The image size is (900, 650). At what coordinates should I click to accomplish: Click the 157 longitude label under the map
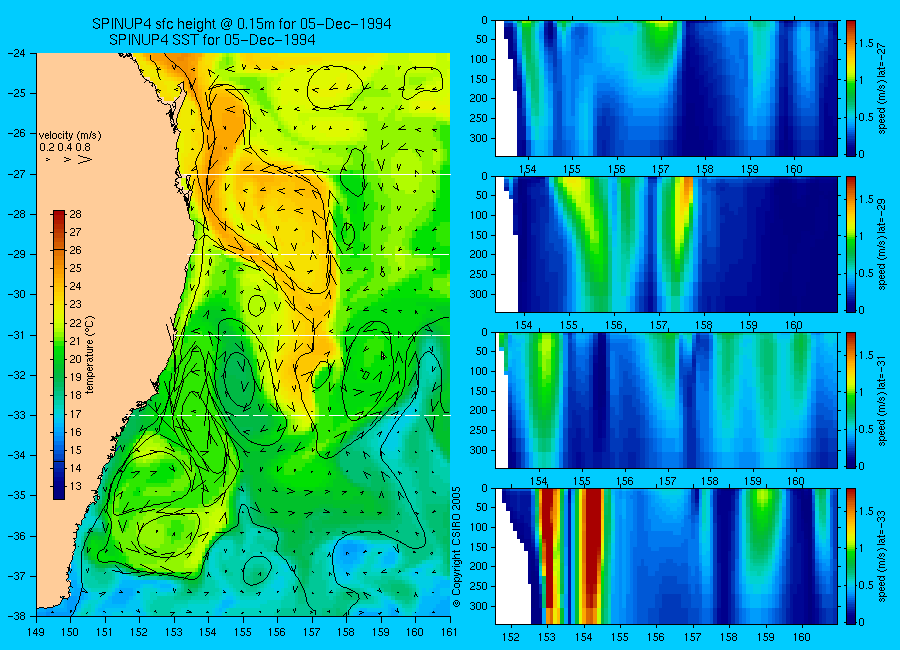[x=312, y=632]
